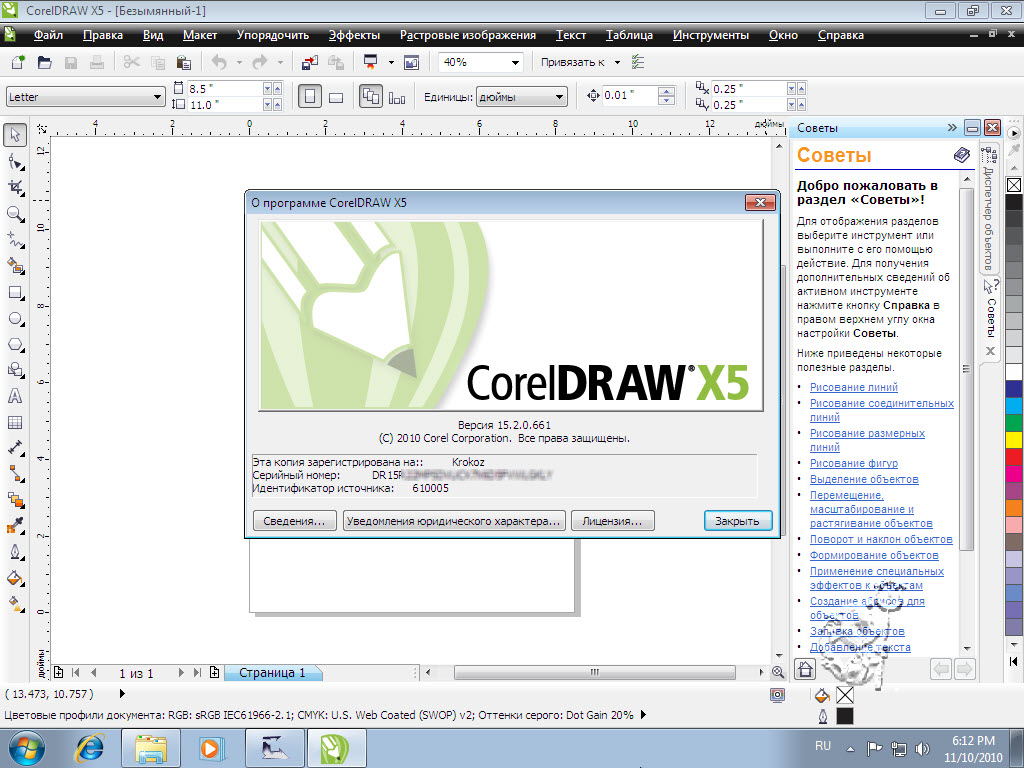Select the Freehand drawing tool
Screen dimensions: 1024x768
click(15, 240)
